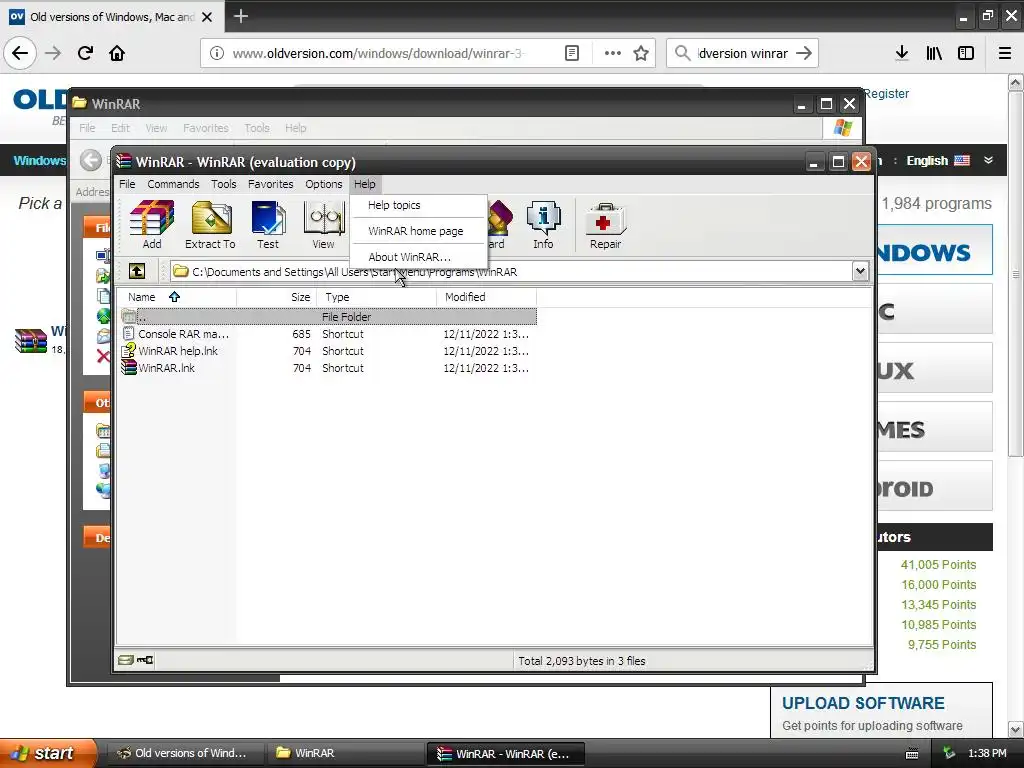Image resolution: width=1024 pixels, height=768 pixels.
Task: Reload the page with Firefox refresh icon
Action: 85,53
